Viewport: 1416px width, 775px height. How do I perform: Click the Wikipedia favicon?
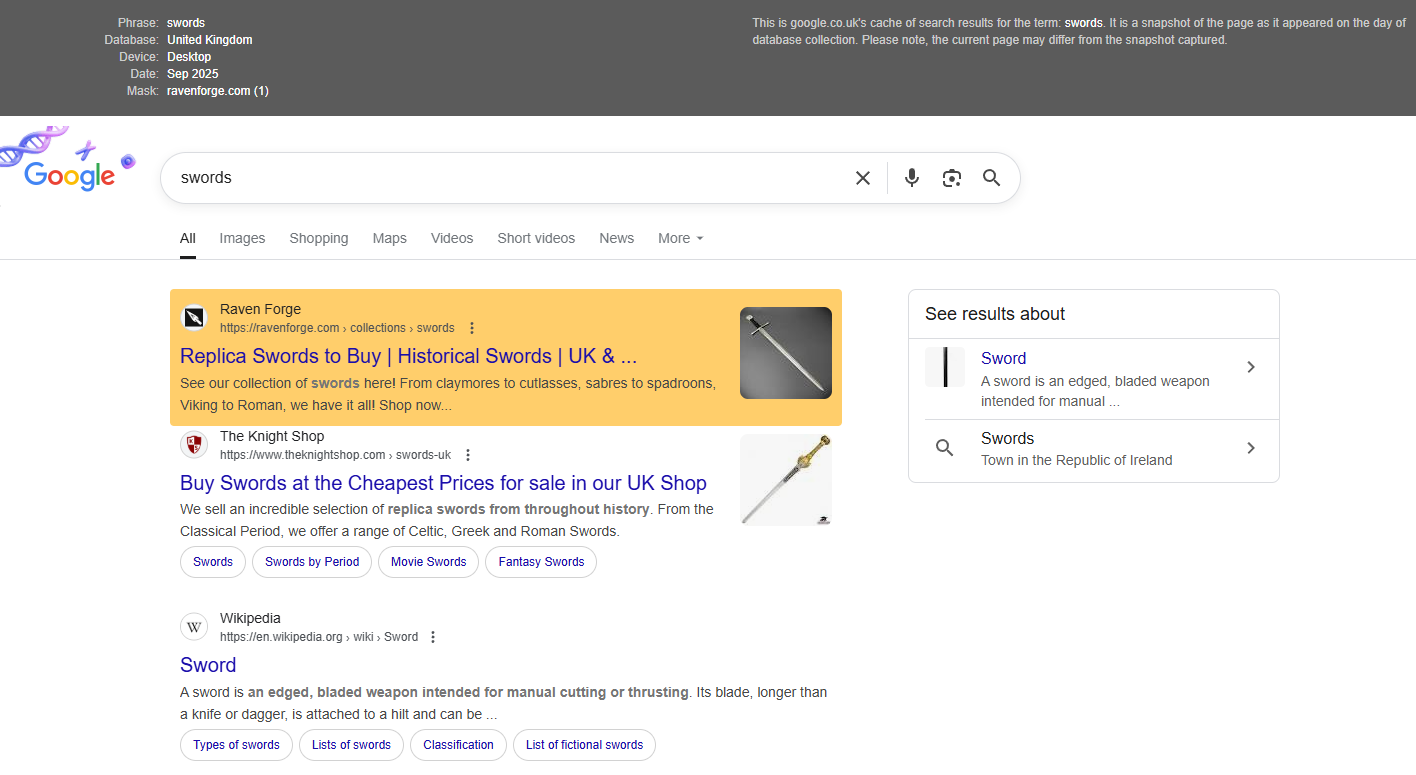pos(194,627)
